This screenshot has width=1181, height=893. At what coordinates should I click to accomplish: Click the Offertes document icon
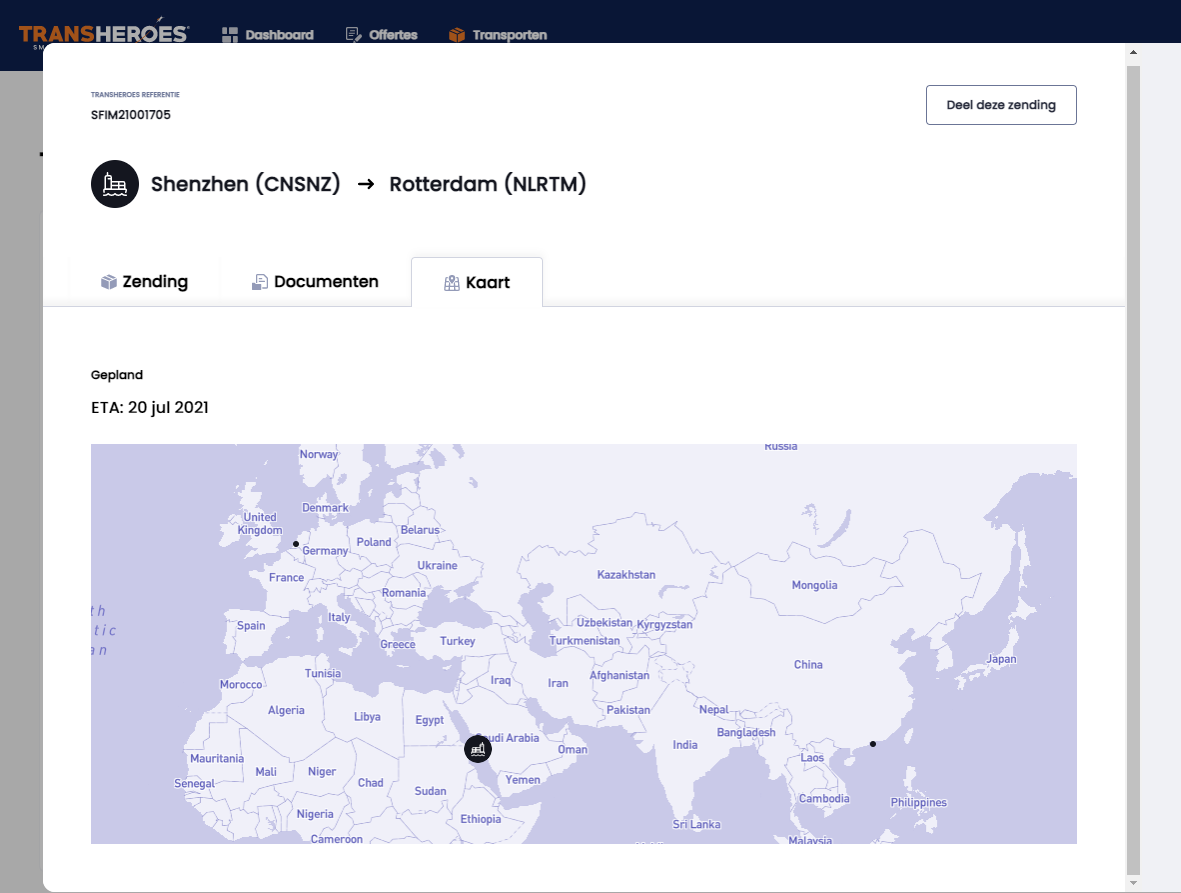click(352, 35)
